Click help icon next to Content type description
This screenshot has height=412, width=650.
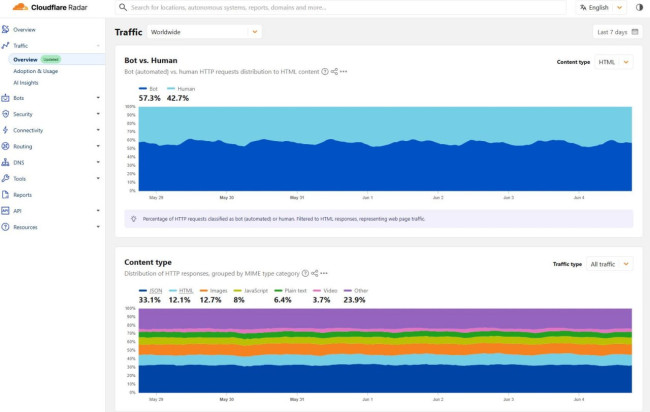point(305,274)
